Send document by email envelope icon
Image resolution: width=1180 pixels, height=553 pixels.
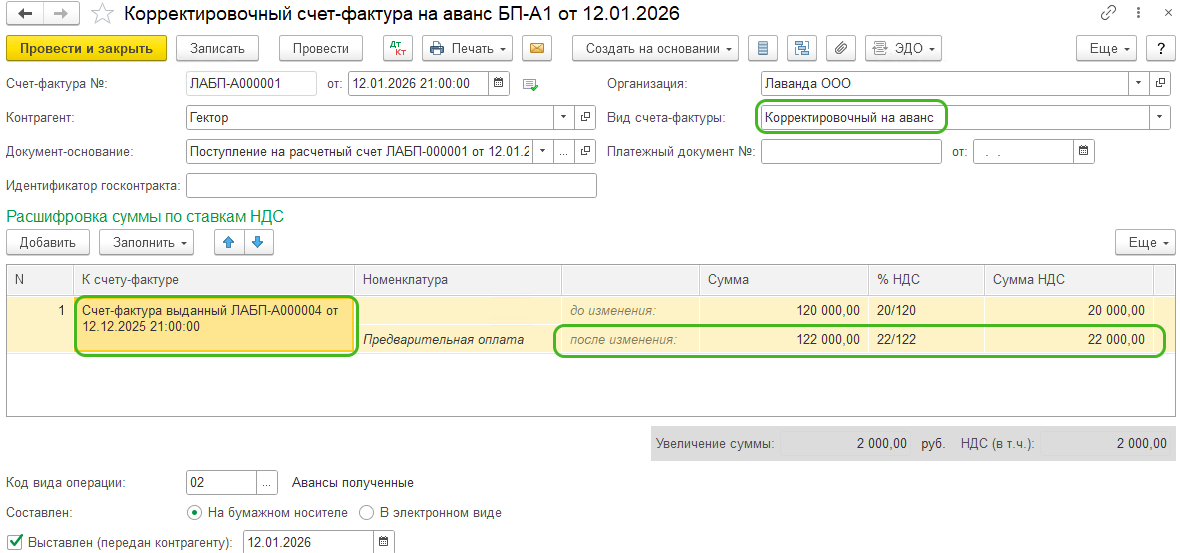[x=537, y=48]
